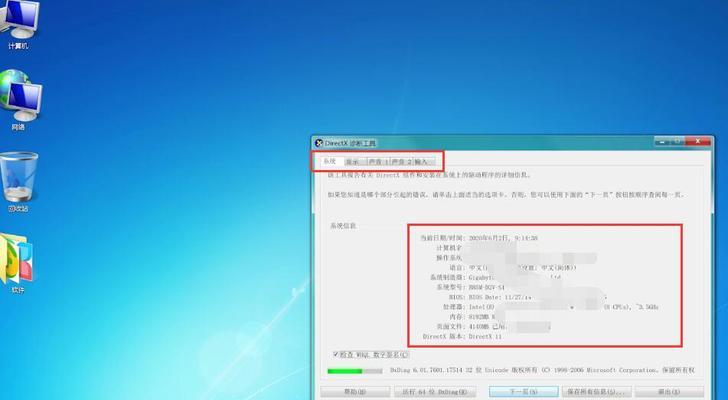Open the 软件 folder desktop icon
The height and width of the screenshot is (400, 728).
click(17, 264)
